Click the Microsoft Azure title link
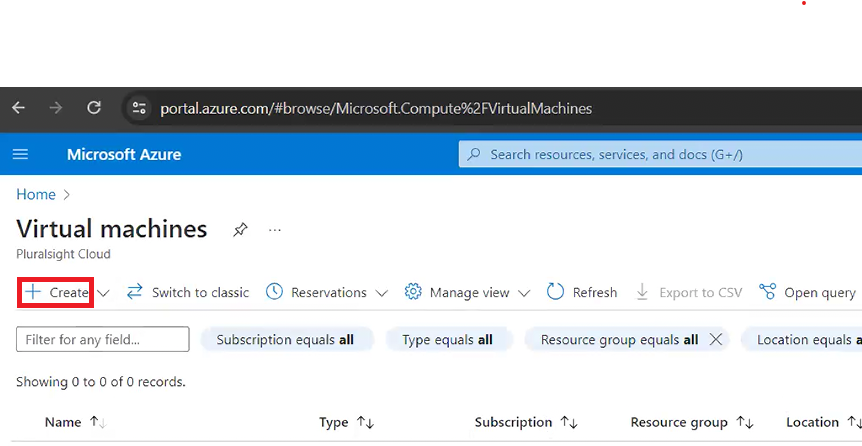Image resolution: width=862 pixels, height=446 pixels. tap(124, 155)
